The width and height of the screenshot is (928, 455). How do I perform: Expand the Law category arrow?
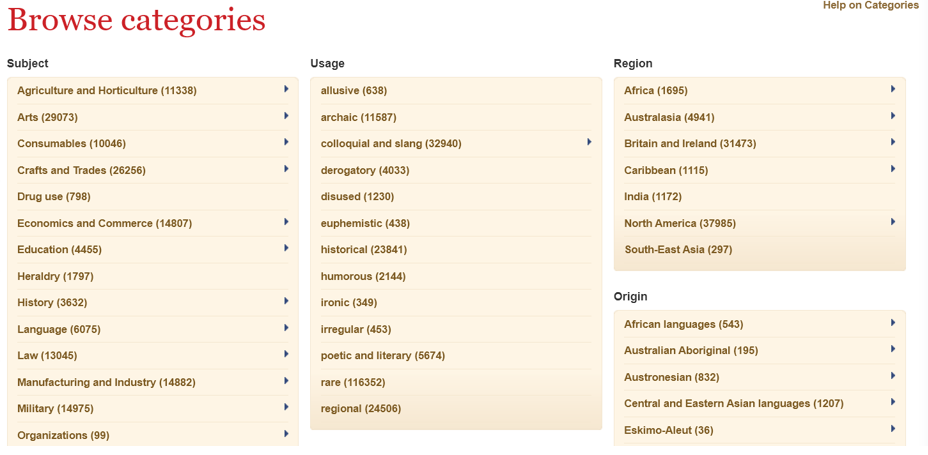pos(286,354)
